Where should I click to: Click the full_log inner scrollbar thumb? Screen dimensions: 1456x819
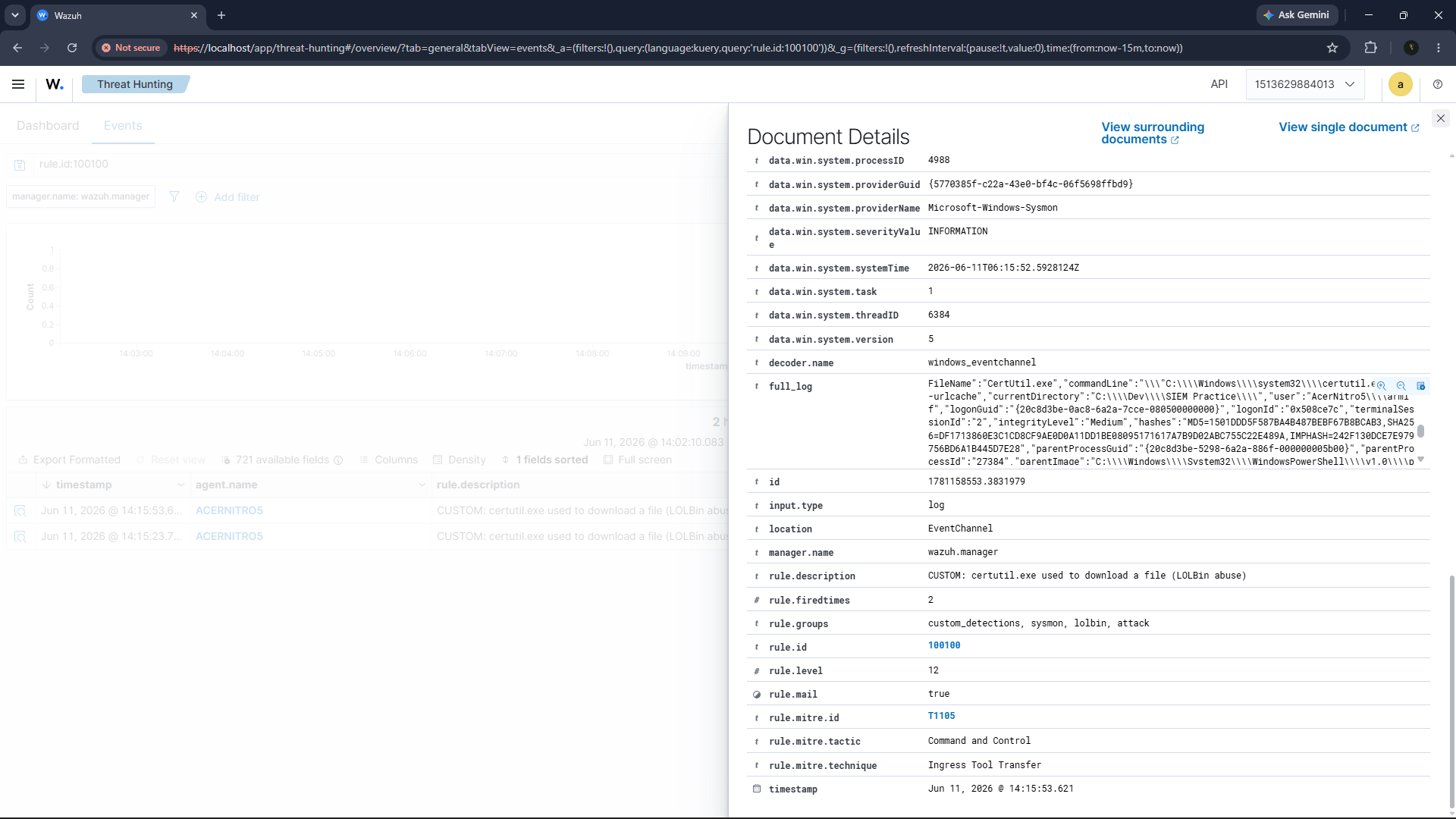1421,431
